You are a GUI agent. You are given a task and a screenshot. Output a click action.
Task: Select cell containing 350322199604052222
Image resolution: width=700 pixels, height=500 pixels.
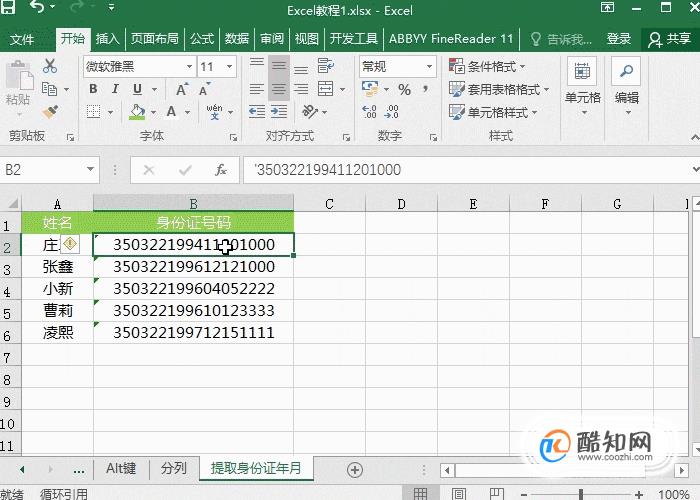193,288
